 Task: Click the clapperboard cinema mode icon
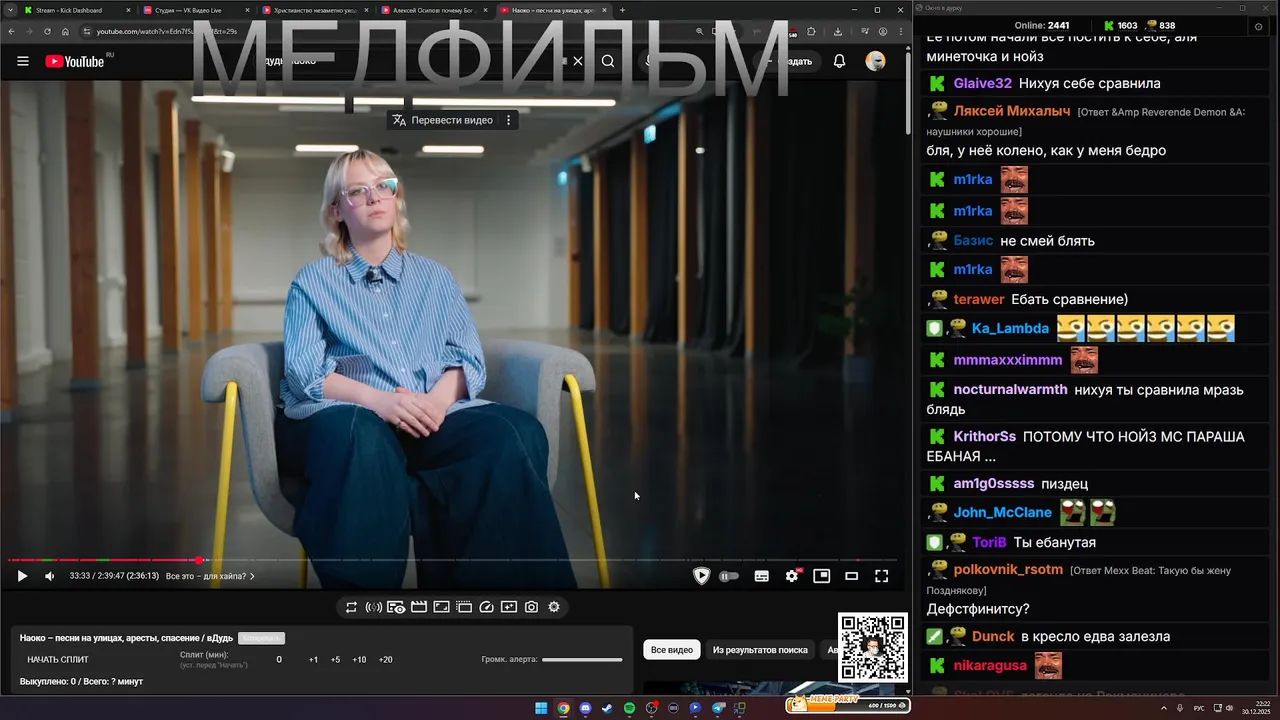(419, 607)
